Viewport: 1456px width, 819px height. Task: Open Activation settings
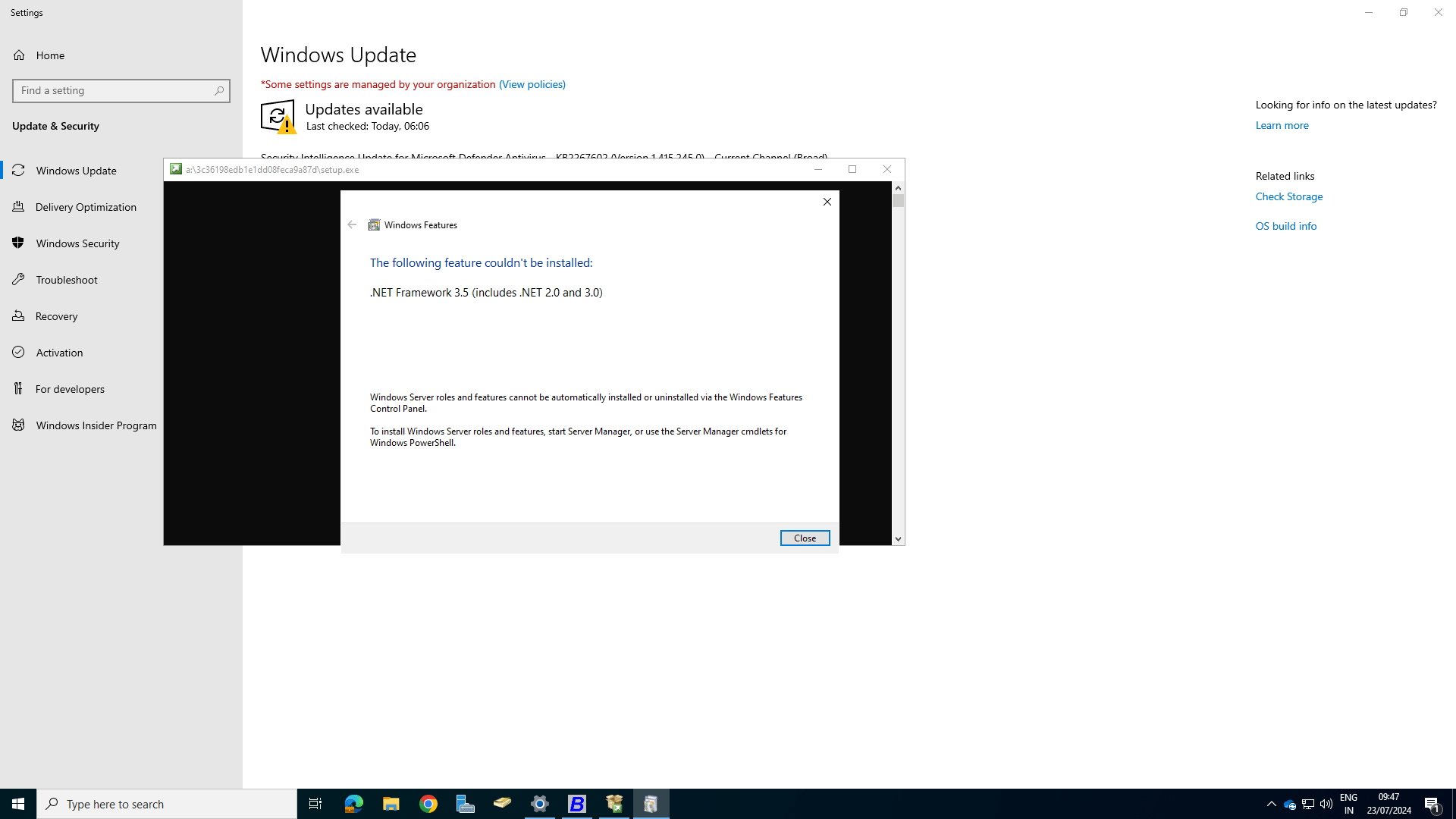click(82, 353)
